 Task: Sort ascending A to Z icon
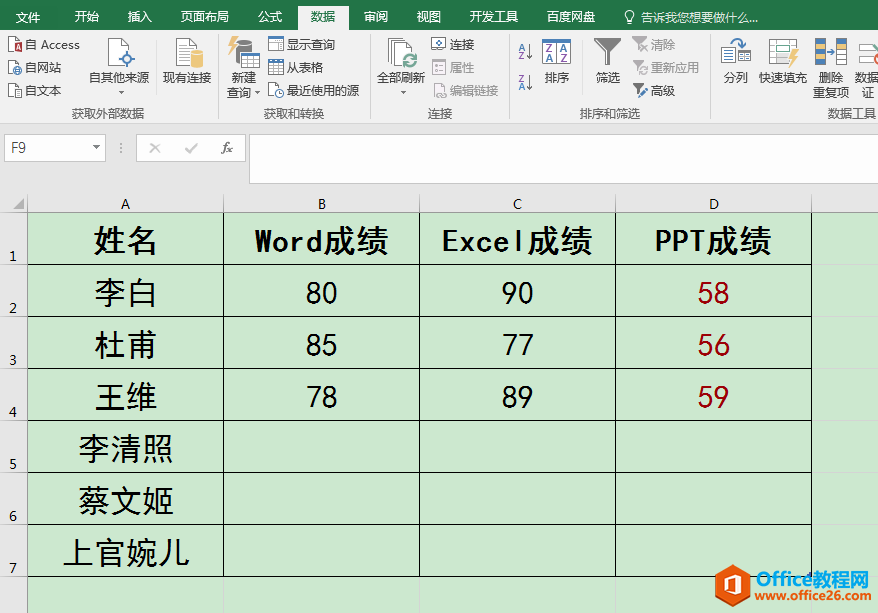[x=525, y=52]
